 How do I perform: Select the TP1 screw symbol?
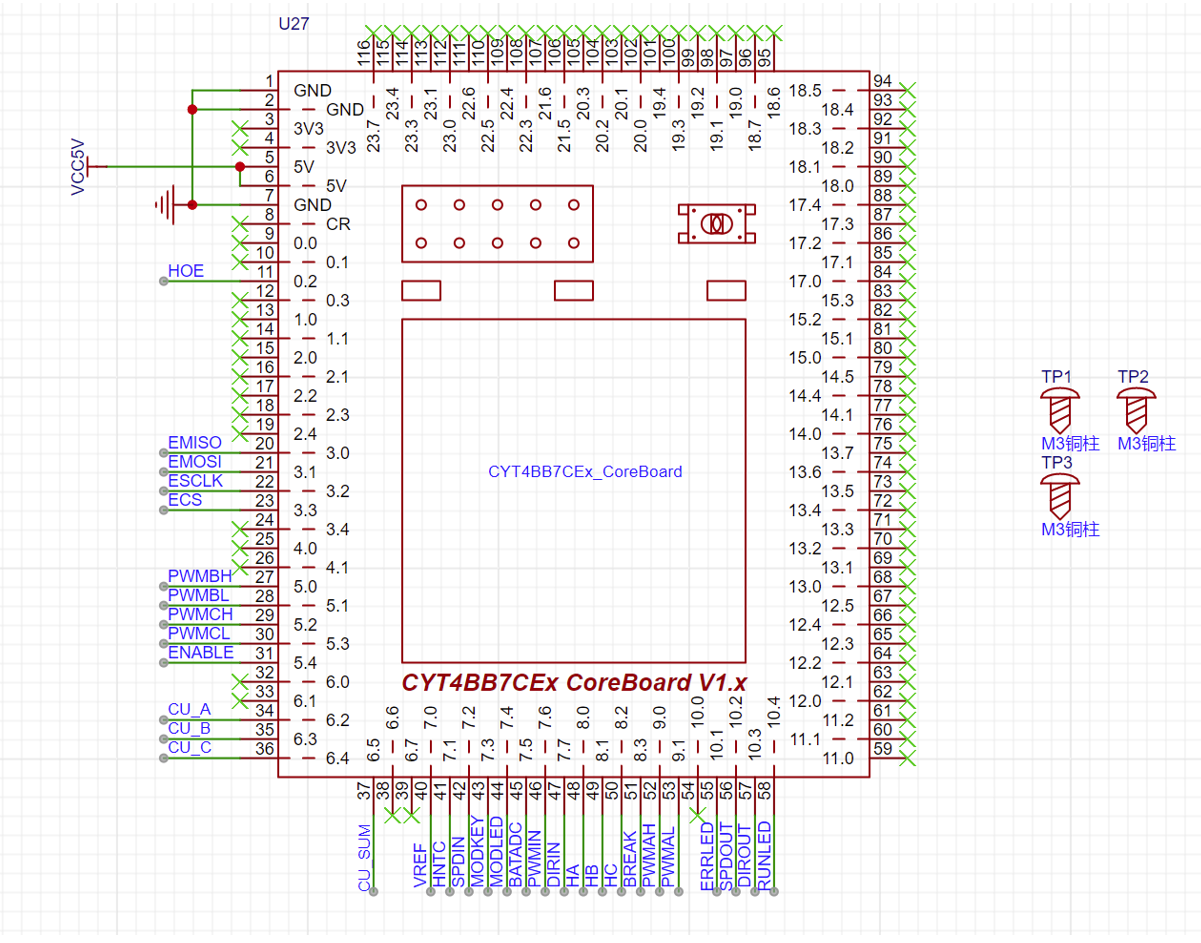[1060, 410]
